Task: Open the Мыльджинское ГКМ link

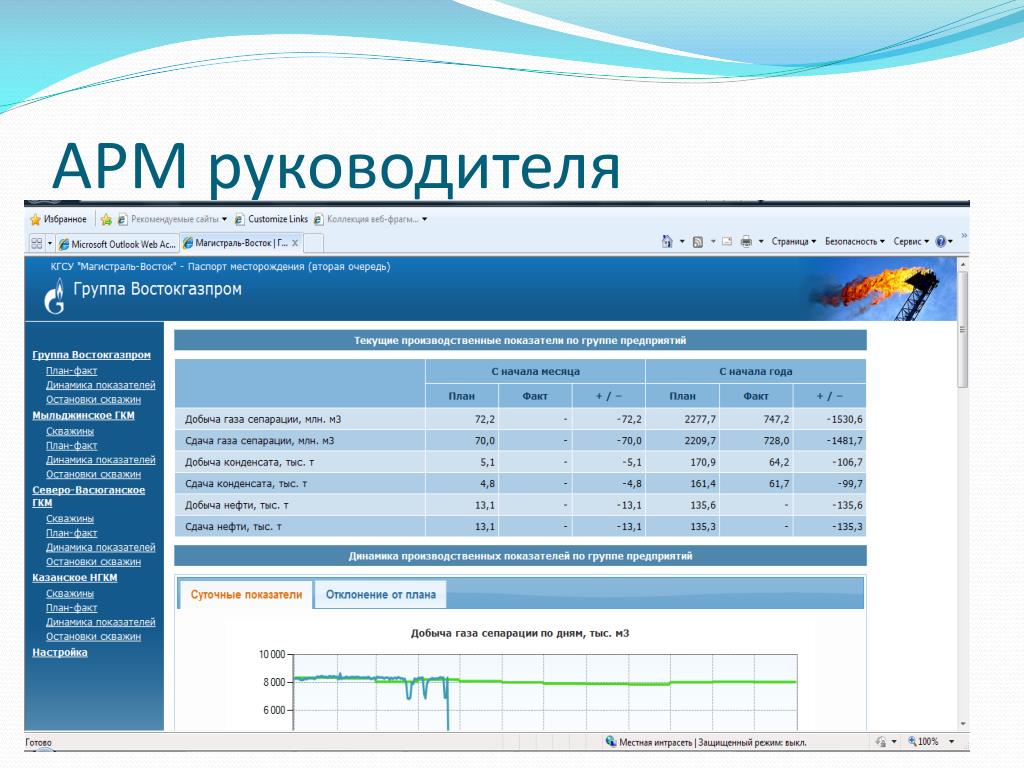Action: coord(84,415)
